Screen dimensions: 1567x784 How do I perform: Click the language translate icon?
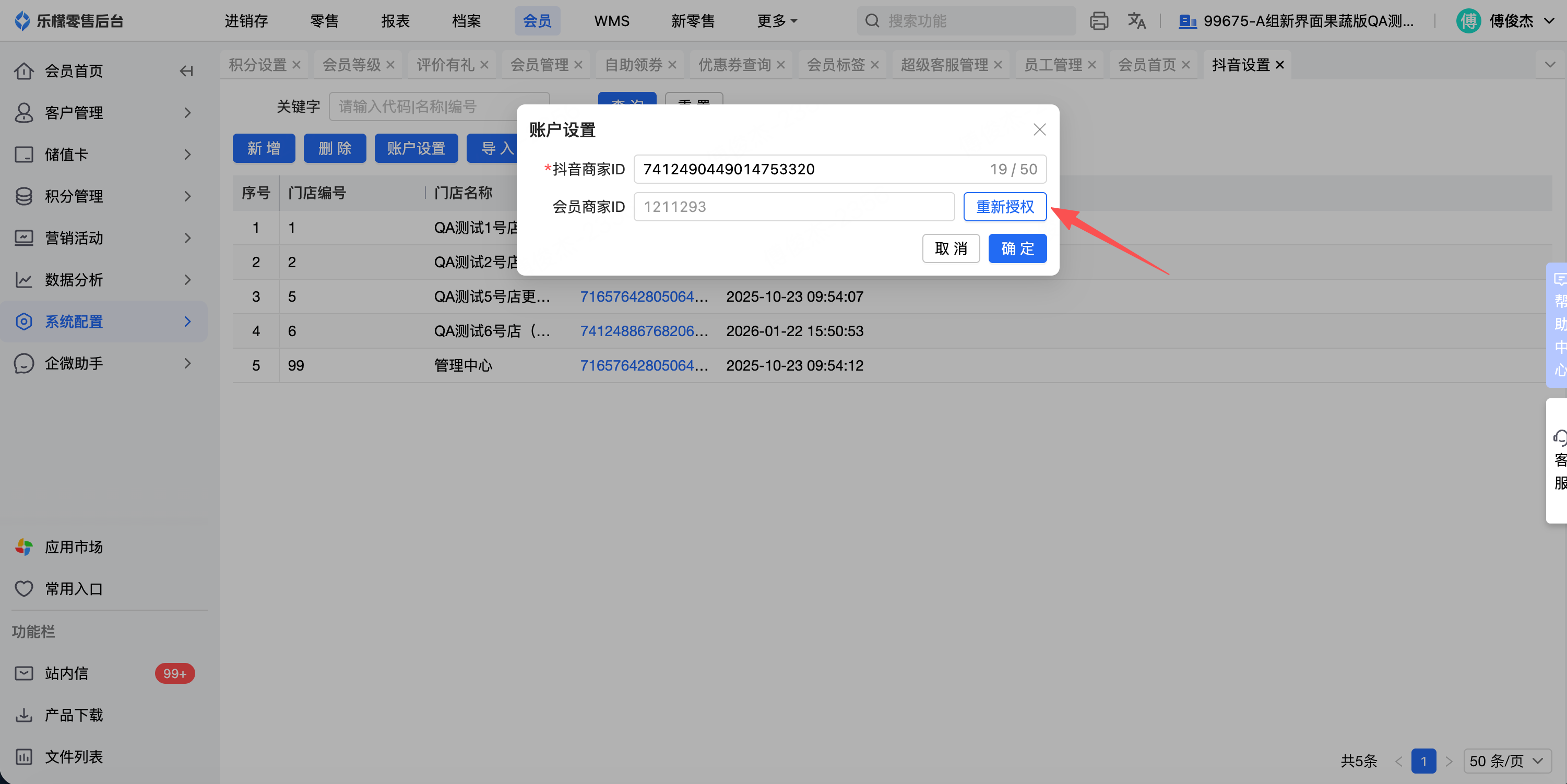1136,21
